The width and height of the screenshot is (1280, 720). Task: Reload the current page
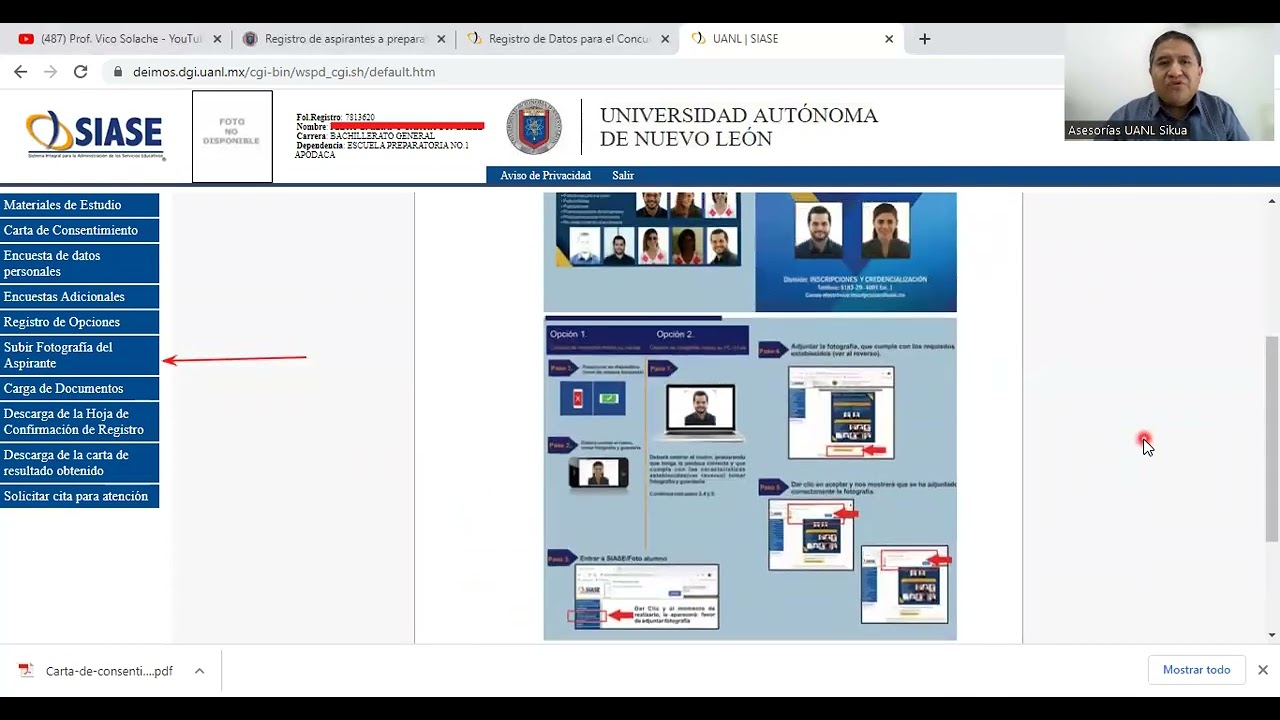(81, 72)
